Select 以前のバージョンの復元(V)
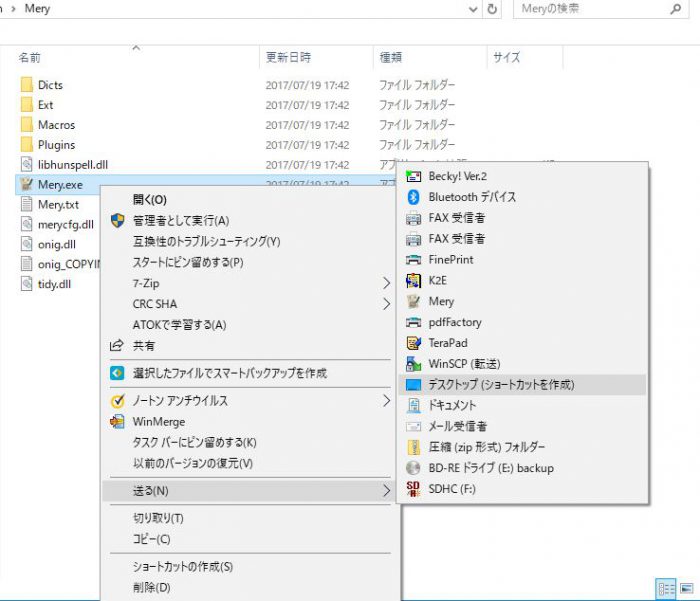 point(250,463)
